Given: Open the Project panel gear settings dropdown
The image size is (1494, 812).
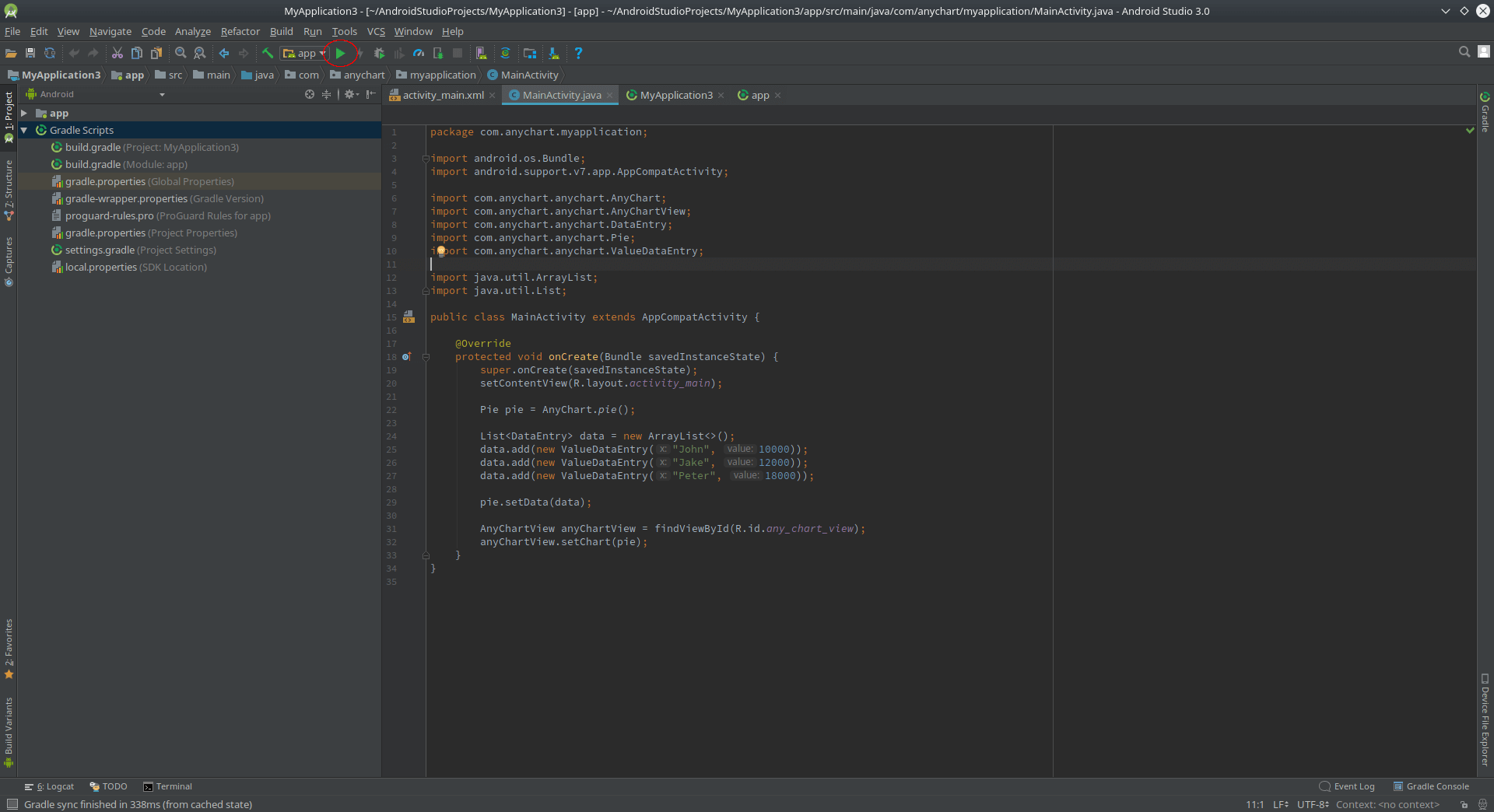Looking at the screenshot, I should click(x=352, y=94).
